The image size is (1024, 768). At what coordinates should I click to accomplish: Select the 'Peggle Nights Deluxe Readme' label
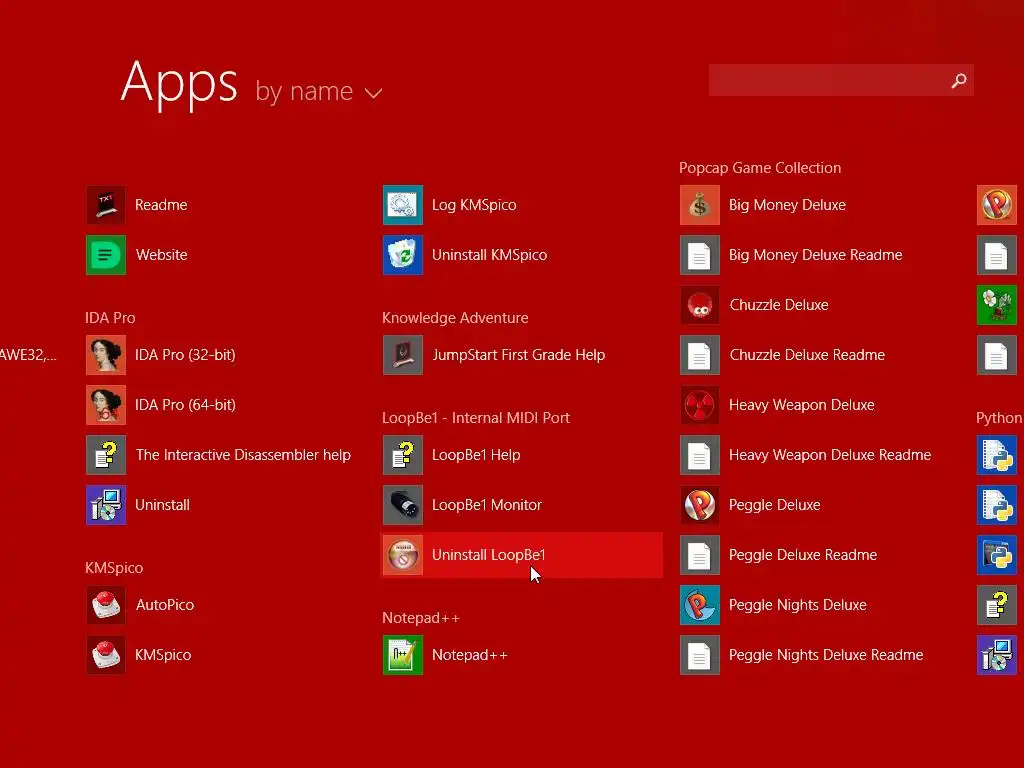(x=826, y=655)
